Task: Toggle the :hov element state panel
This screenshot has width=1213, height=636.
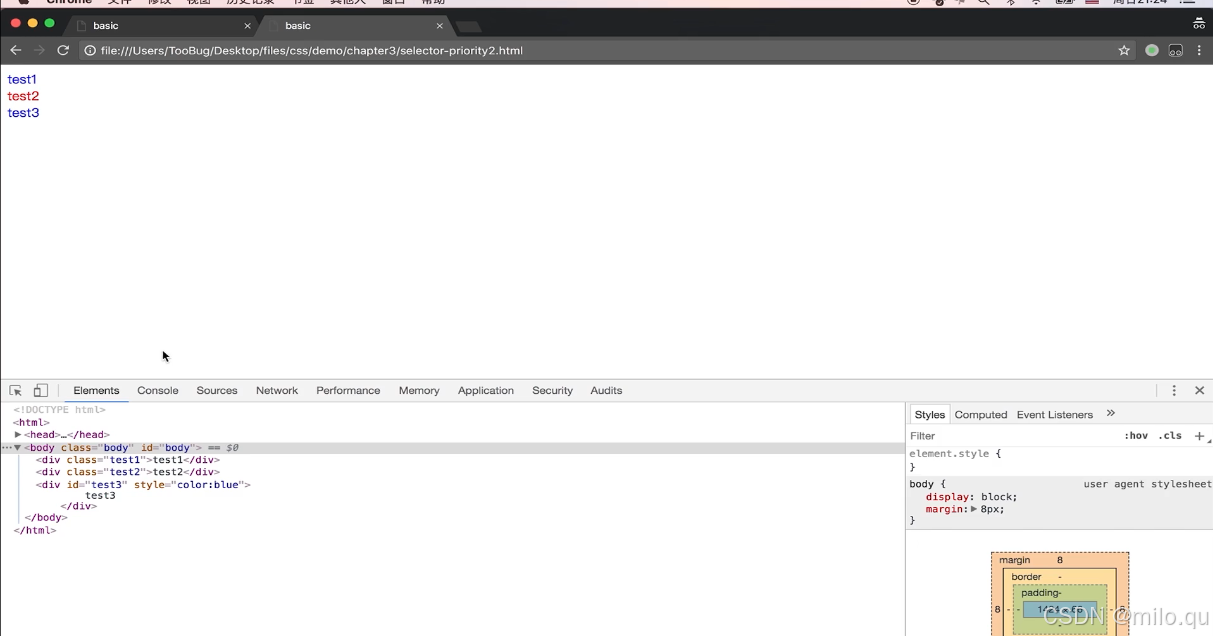Action: (1136, 436)
